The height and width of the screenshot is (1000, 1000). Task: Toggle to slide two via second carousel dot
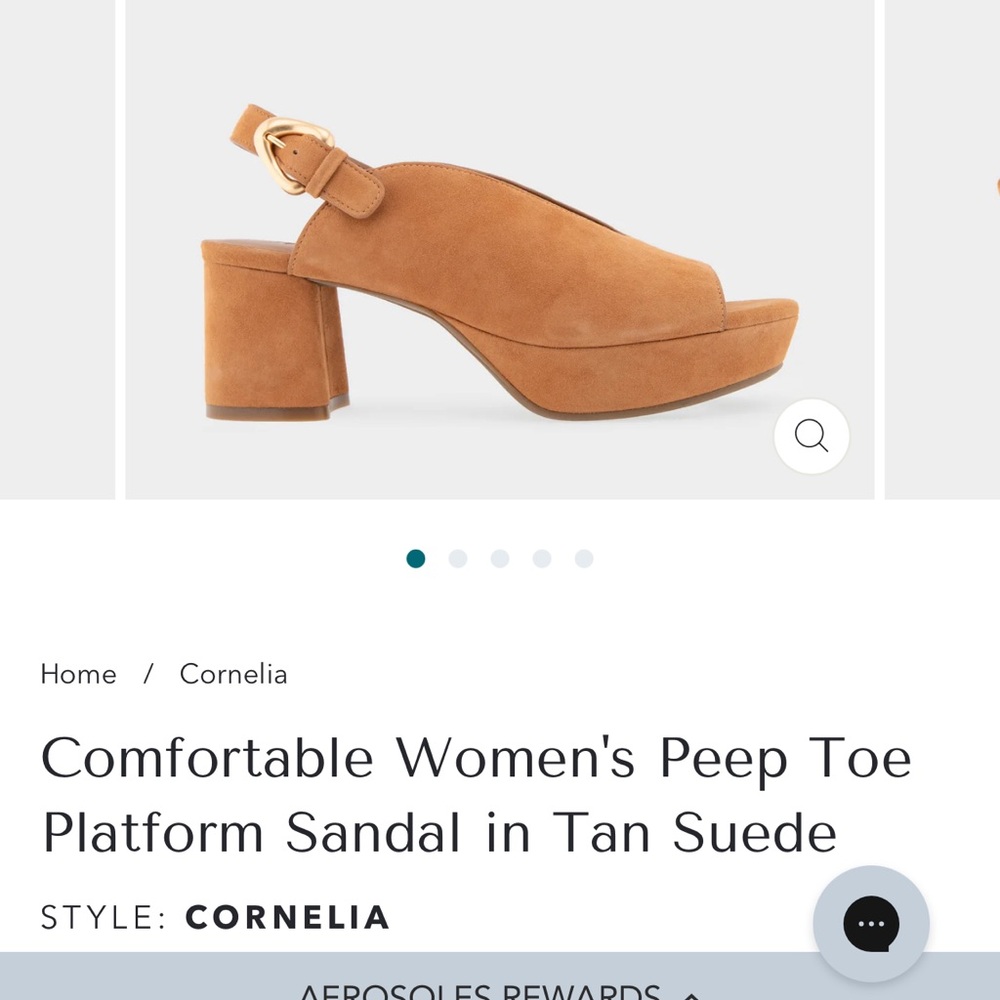click(x=458, y=559)
